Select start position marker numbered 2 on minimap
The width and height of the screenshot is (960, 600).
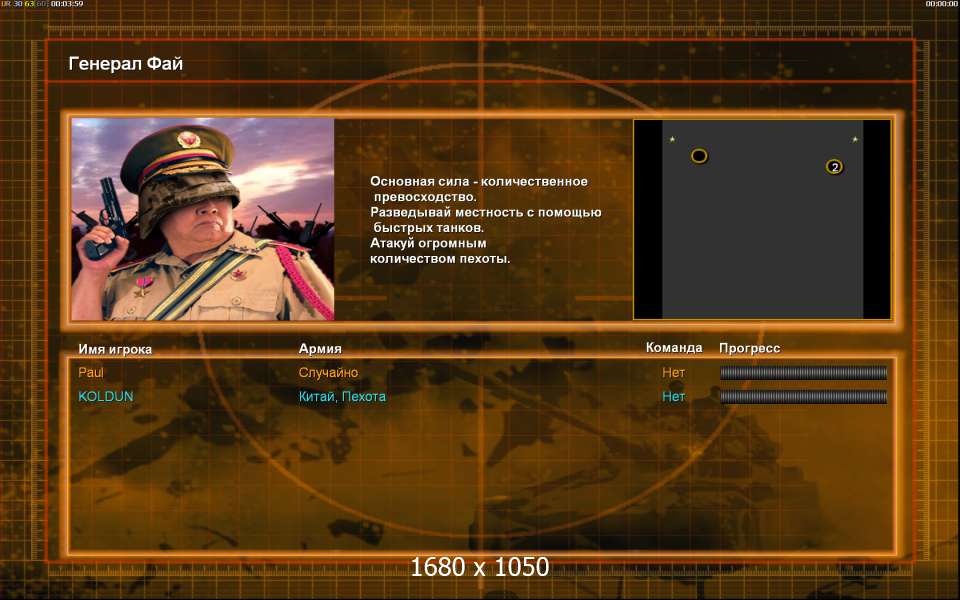(x=834, y=167)
